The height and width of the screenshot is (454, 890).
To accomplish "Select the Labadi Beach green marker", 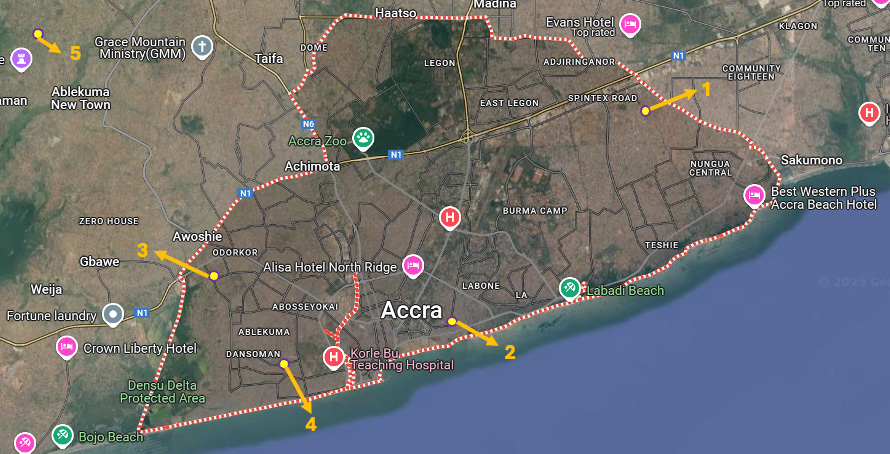I will point(569,288).
